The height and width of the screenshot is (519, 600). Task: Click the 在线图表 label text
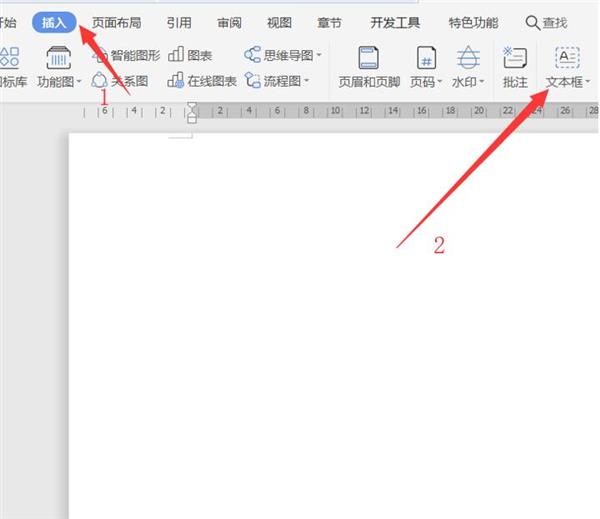212,81
